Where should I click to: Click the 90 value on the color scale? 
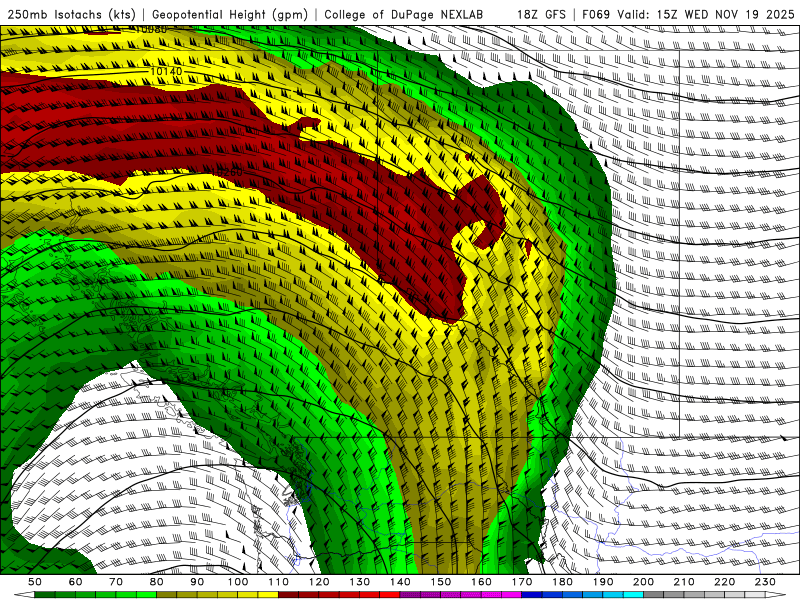197,582
